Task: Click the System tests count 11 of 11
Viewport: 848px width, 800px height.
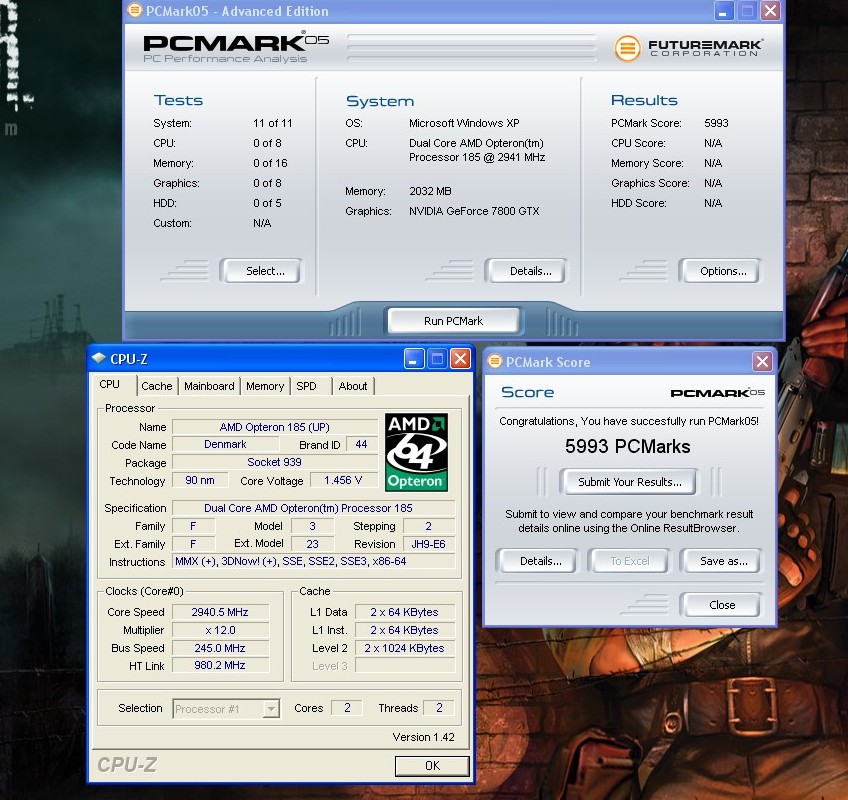Action: (x=273, y=123)
